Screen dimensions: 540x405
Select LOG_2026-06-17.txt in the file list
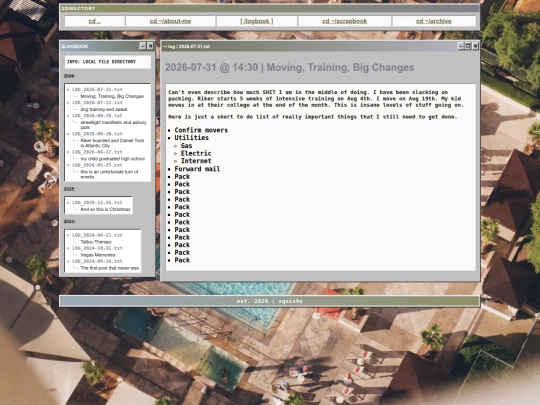[x=97, y=152]
